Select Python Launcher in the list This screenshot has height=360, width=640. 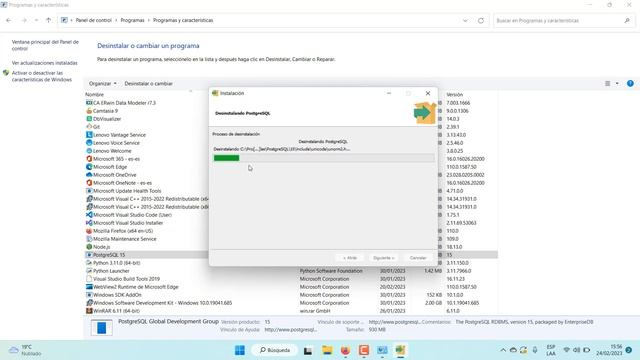tap(111, 271)
